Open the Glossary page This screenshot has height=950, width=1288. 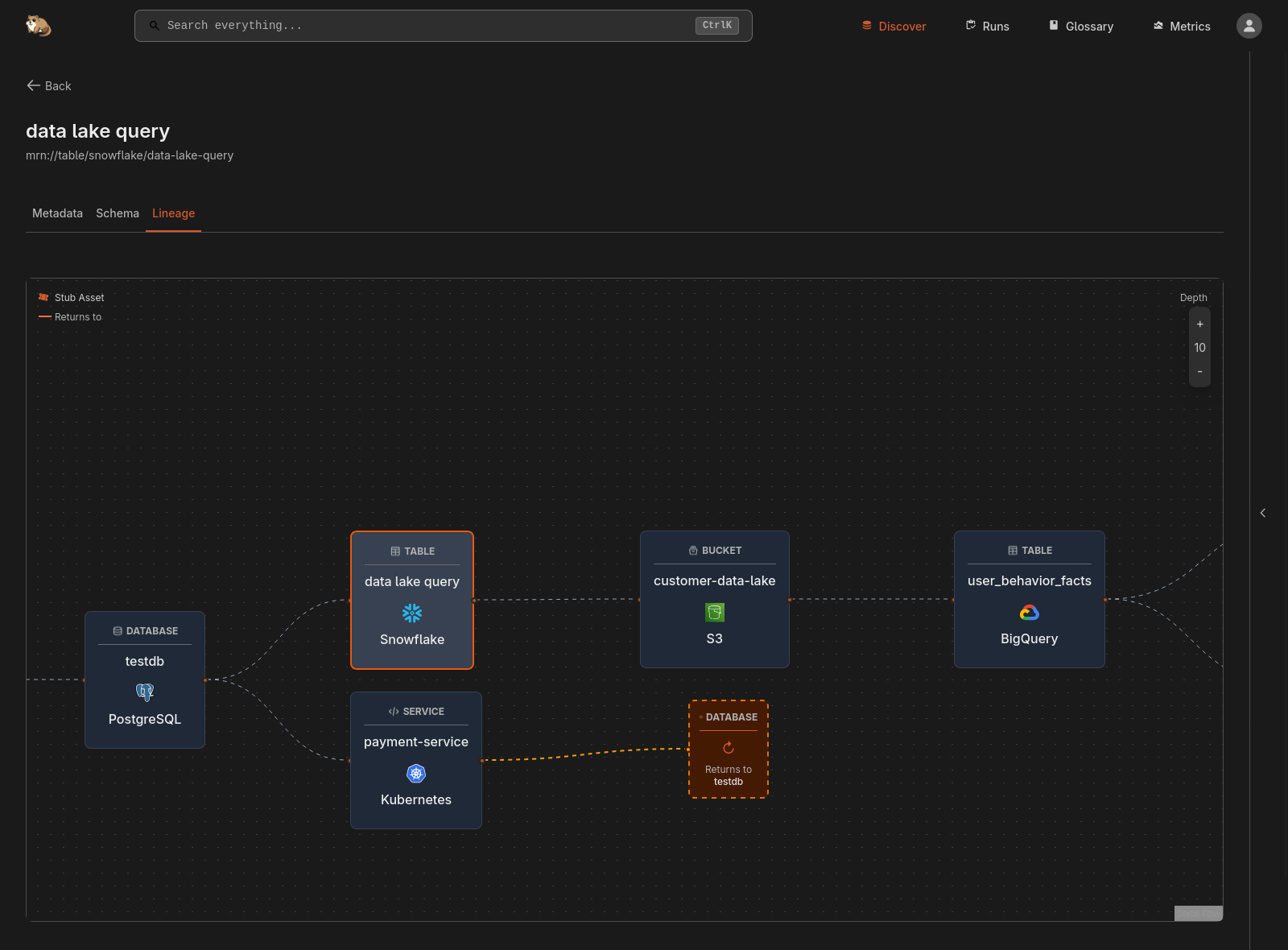click(x=1080, y=27)
